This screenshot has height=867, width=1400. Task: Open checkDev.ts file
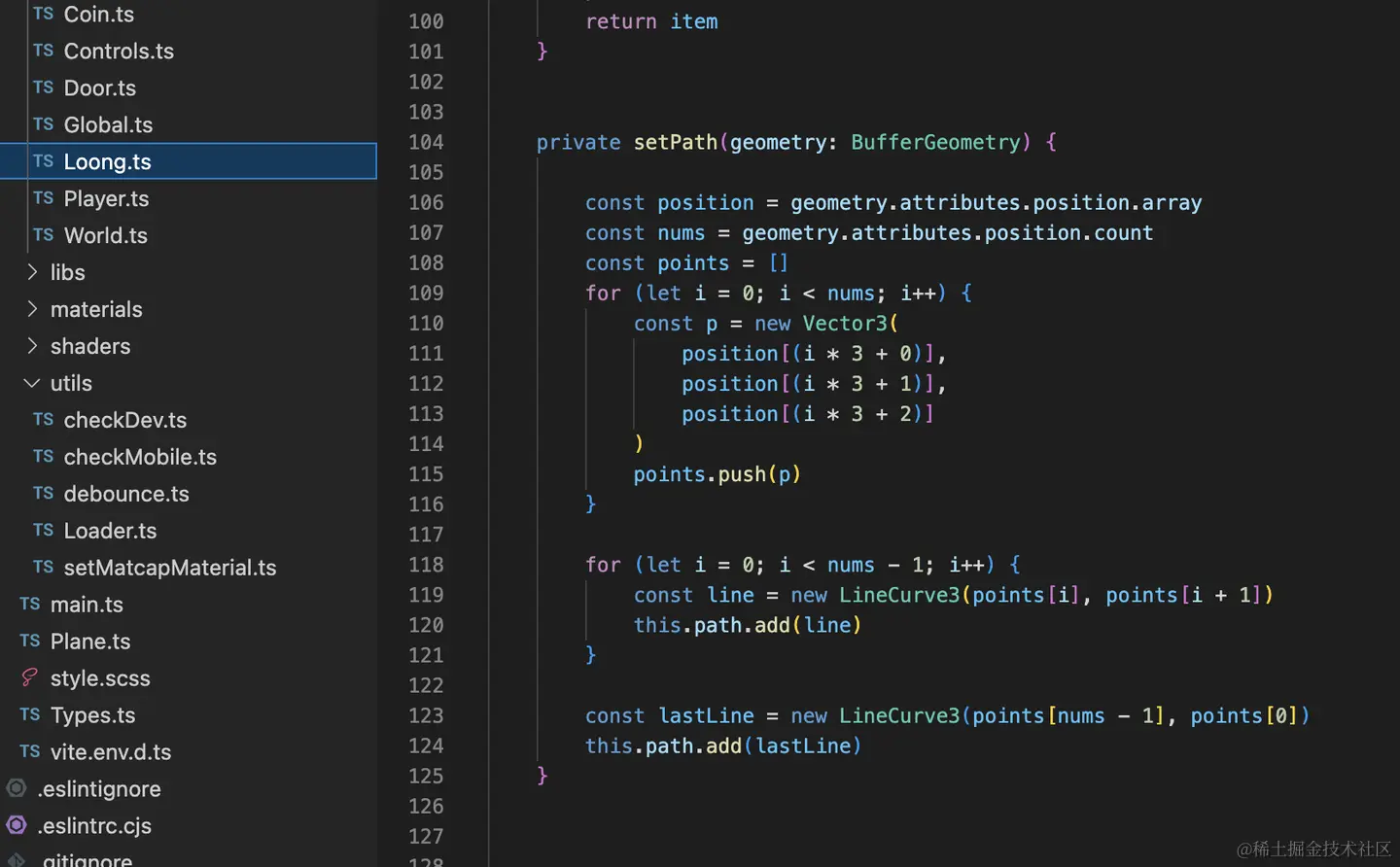coord(124,421)
